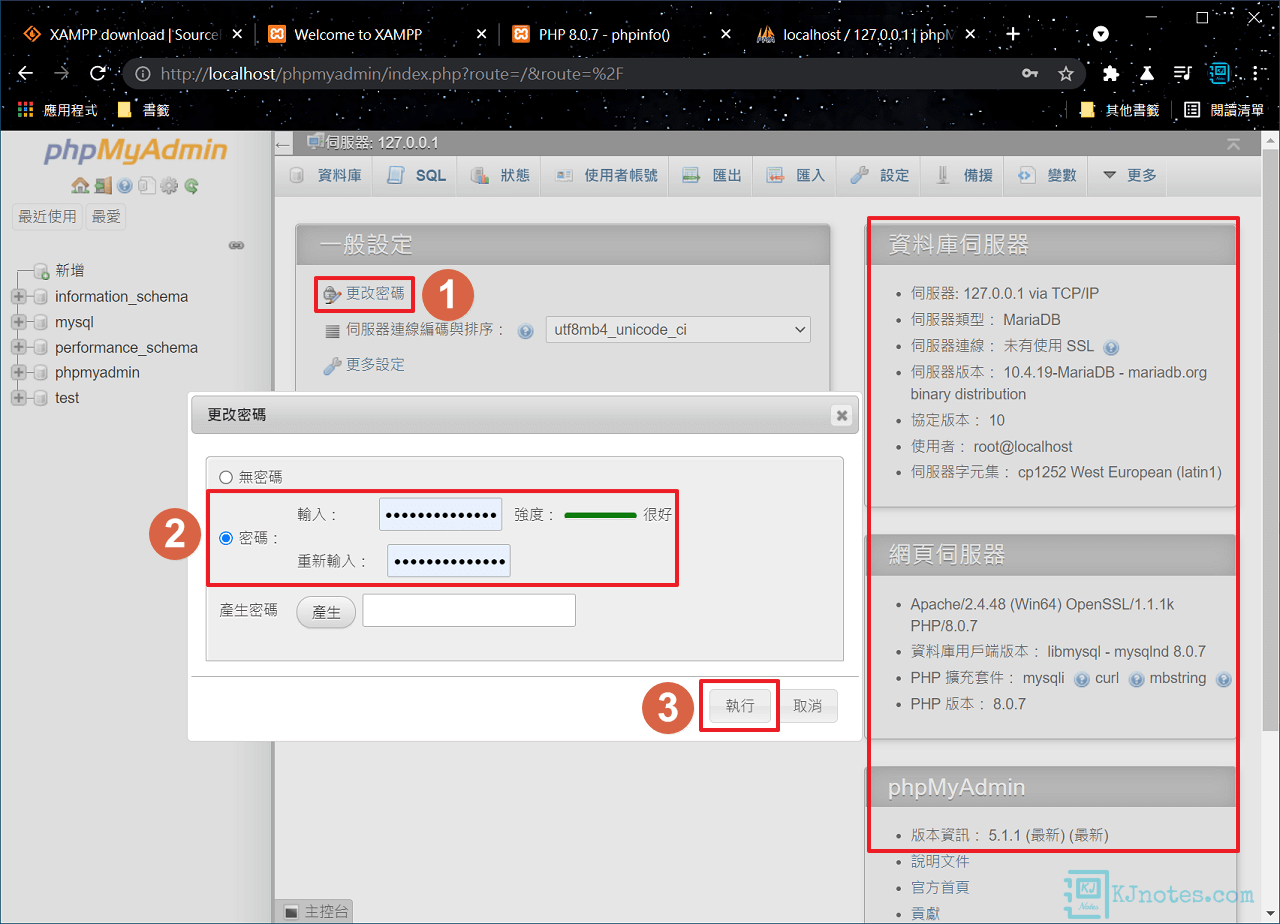Close the change password dialog
The height and width of the screenshot is (924, 1280).
842,414
